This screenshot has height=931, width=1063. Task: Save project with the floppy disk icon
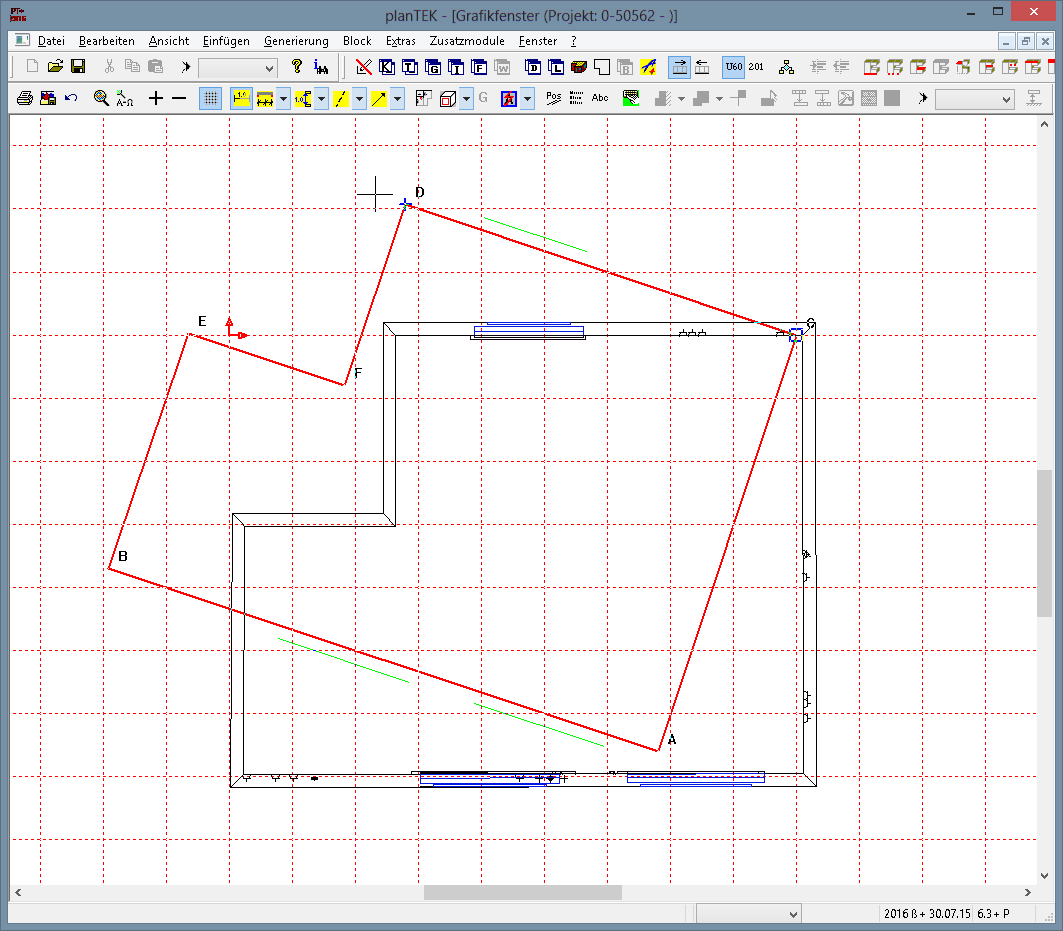point(78,67)
